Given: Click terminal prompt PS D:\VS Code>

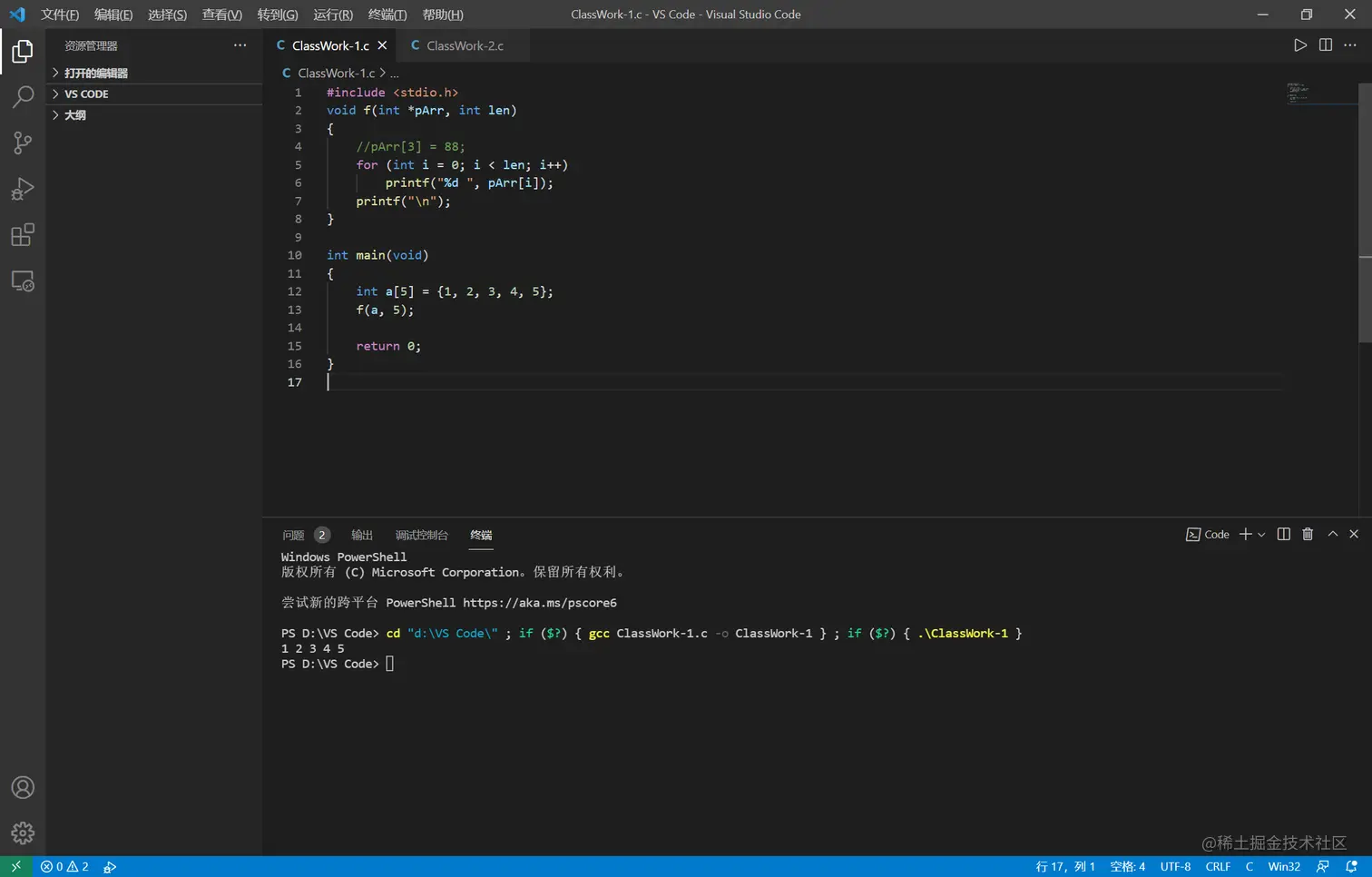Looking at the screenshot, I should point(330,664).
